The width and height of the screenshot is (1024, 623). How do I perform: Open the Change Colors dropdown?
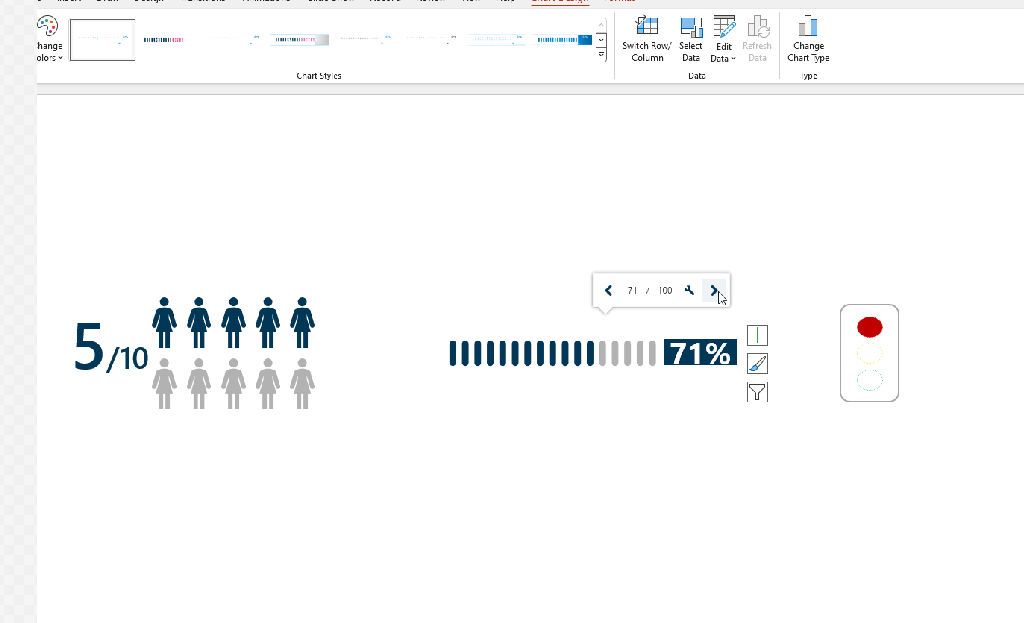click(48, 40)
